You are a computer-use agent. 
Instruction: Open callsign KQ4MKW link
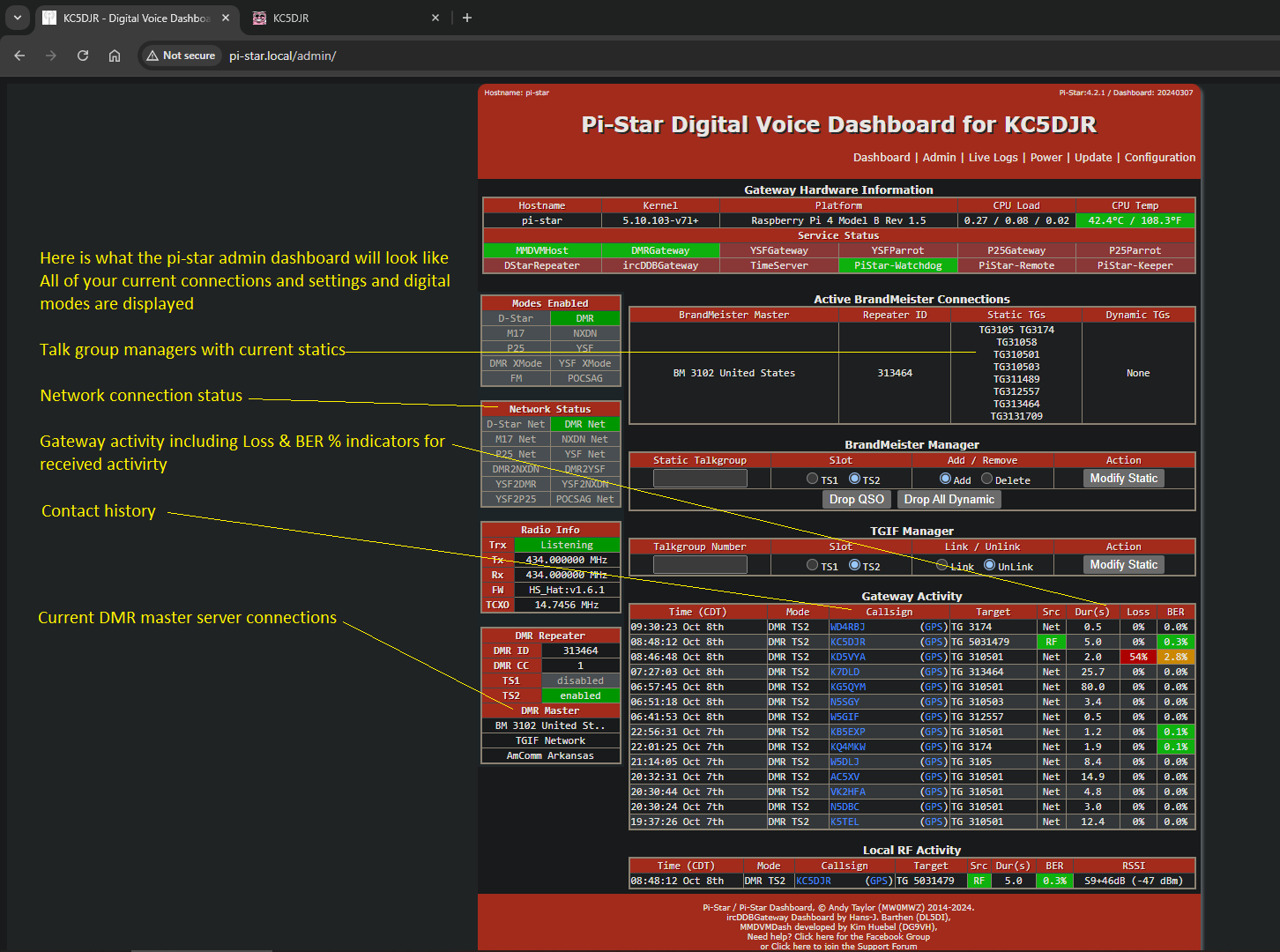[x=847, y=747]
